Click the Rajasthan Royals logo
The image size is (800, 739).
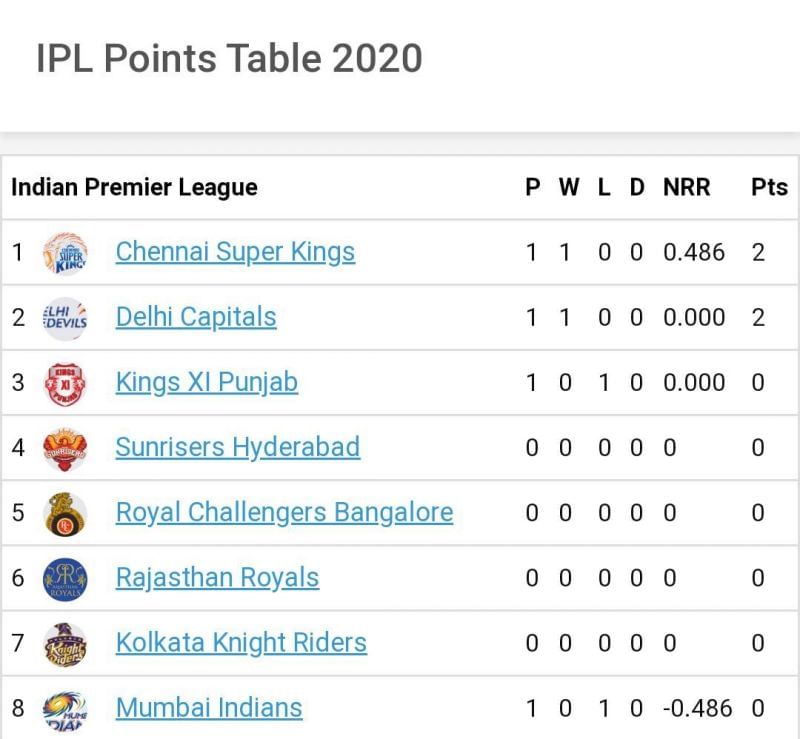[65, 578]
